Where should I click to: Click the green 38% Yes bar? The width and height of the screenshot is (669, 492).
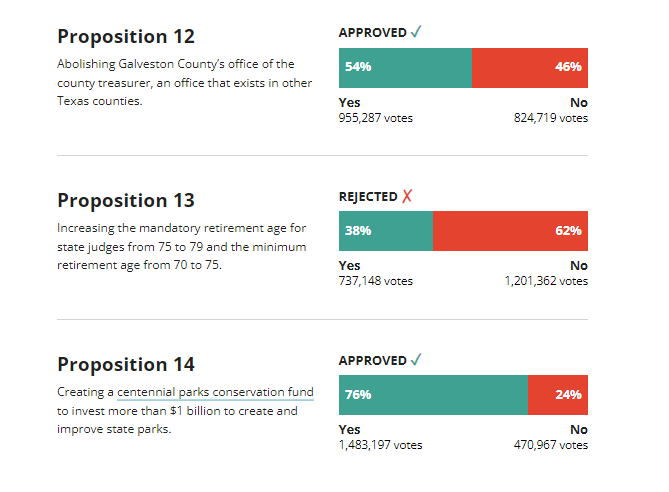[x=386, y=231]
